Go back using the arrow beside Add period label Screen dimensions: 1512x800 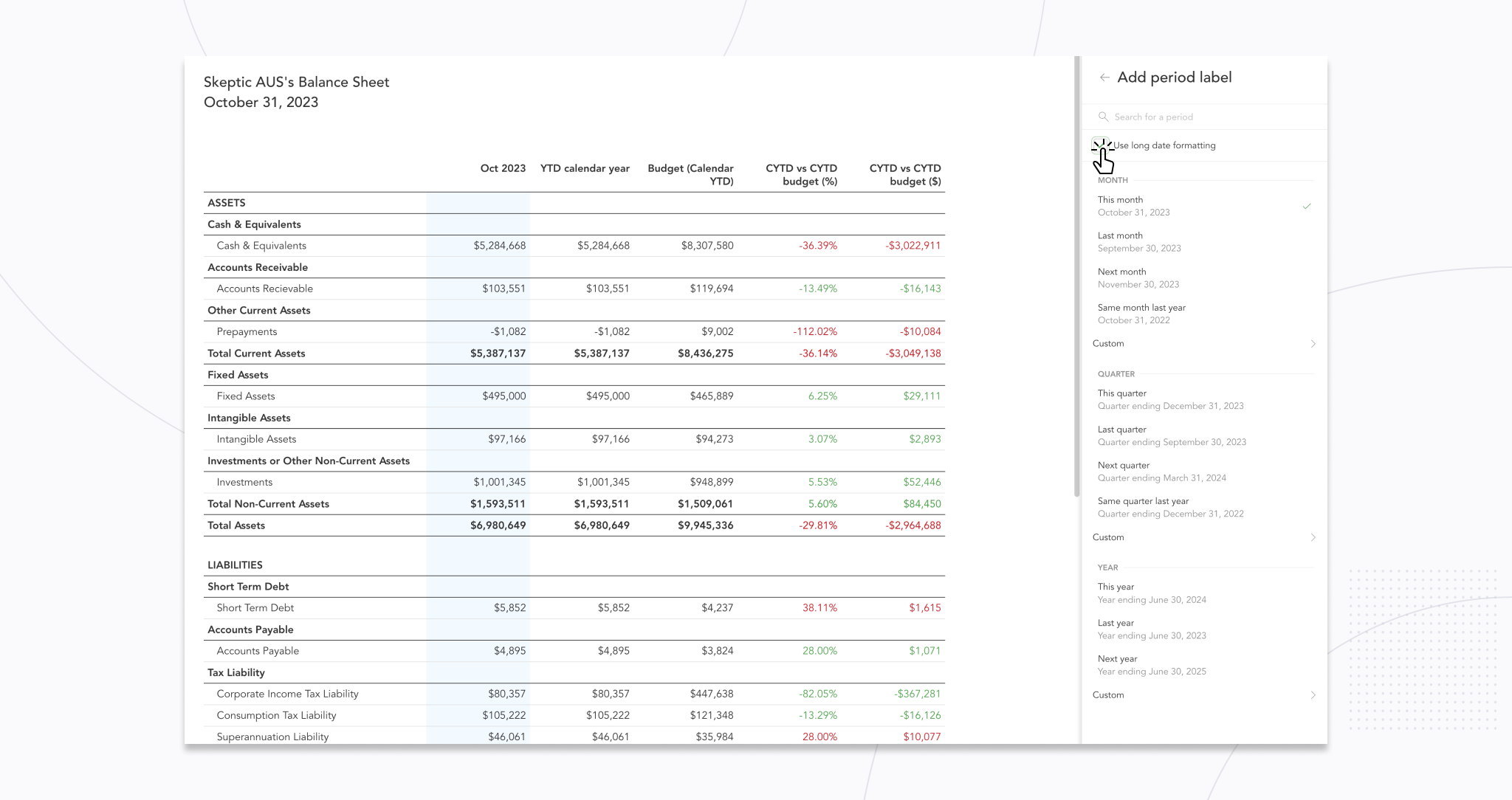1104,77
